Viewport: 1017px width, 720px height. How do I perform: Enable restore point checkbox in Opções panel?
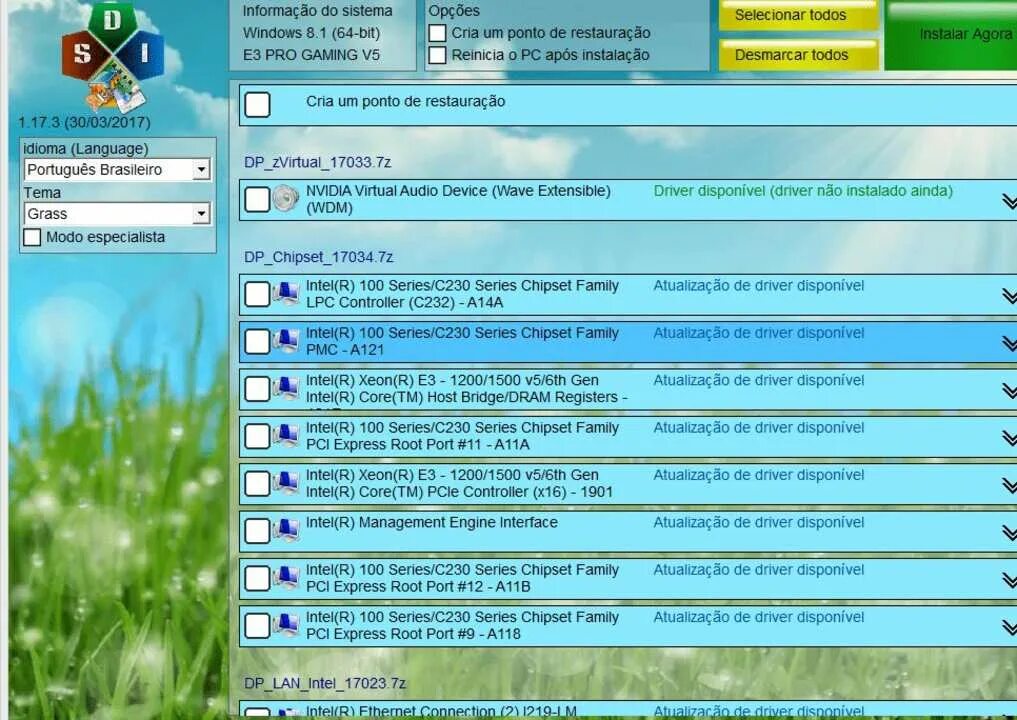(438, 33)
